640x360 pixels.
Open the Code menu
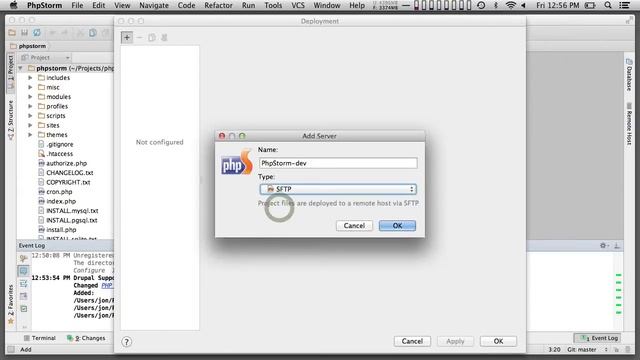(x=187, y=5)
